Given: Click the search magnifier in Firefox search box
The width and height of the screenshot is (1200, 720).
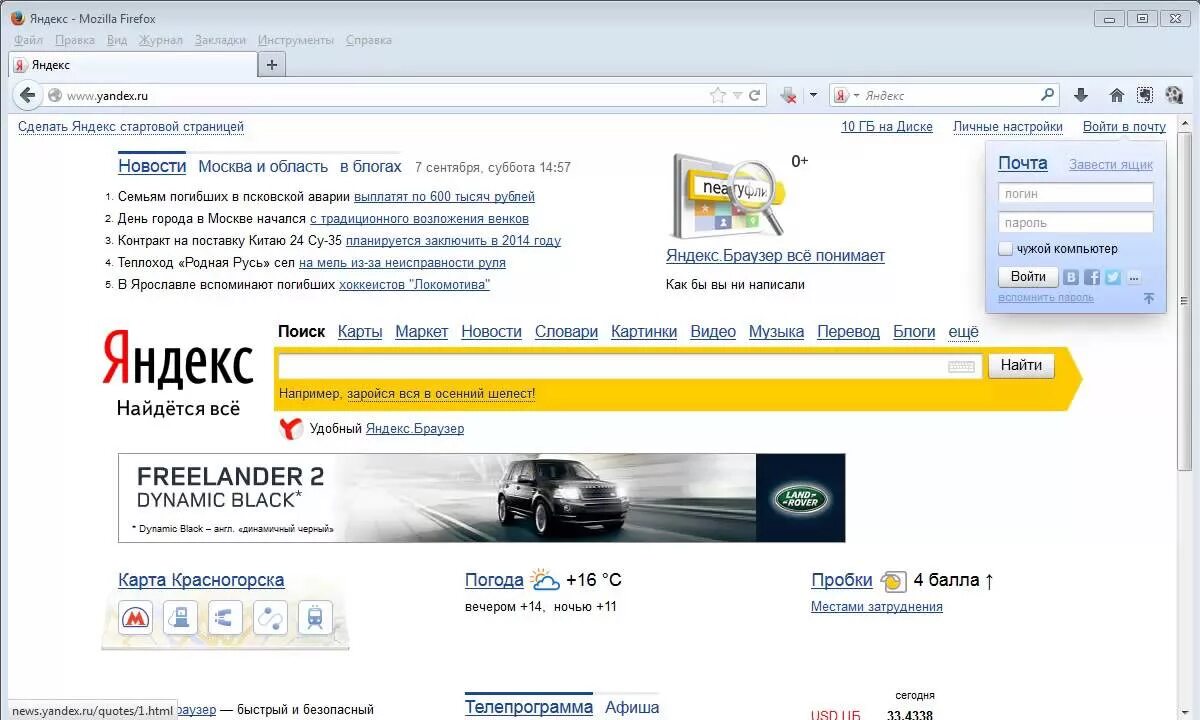Looking at the screenshot, I should (1047, 95).
